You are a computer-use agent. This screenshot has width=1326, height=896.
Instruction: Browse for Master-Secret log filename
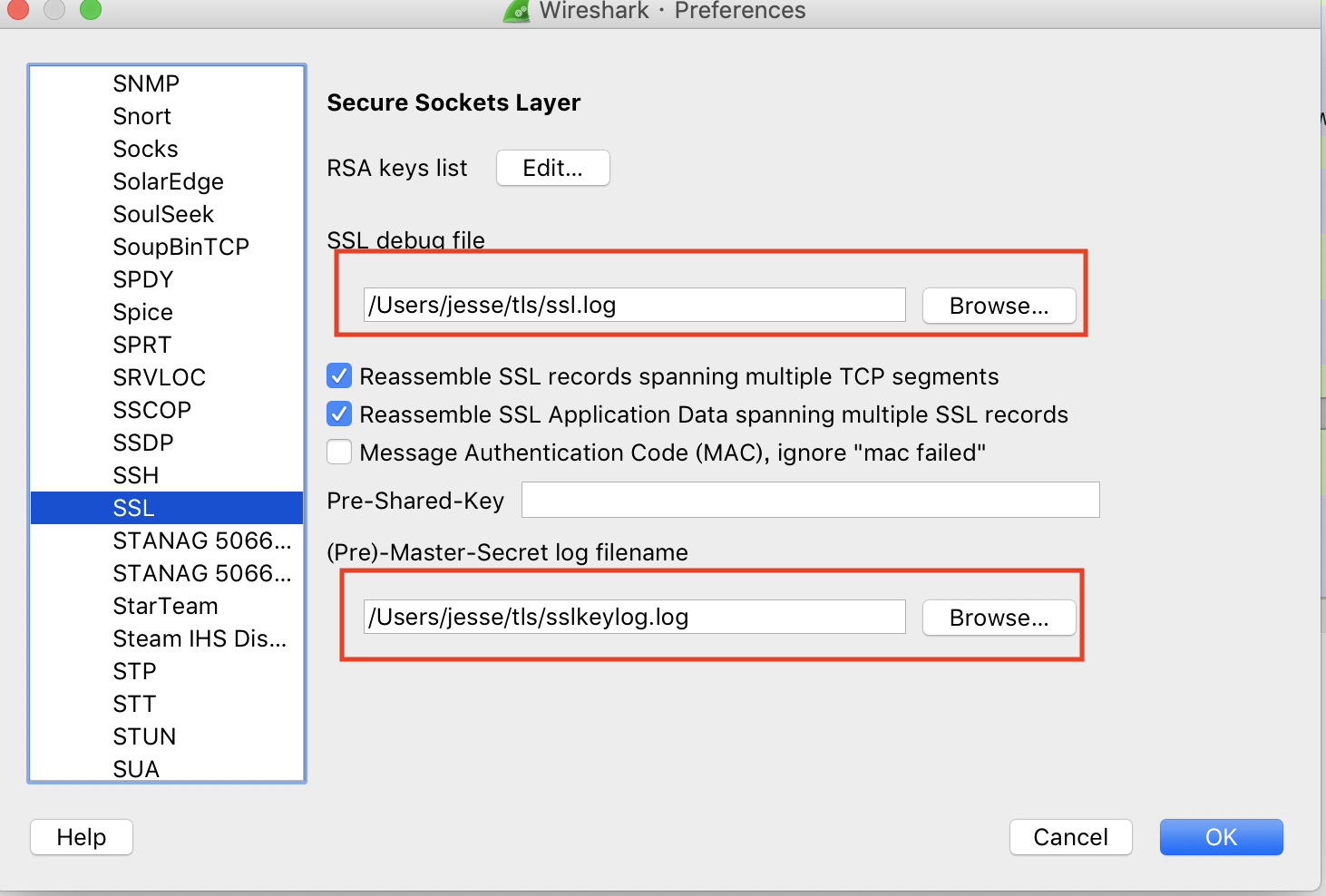coord(999,618)
